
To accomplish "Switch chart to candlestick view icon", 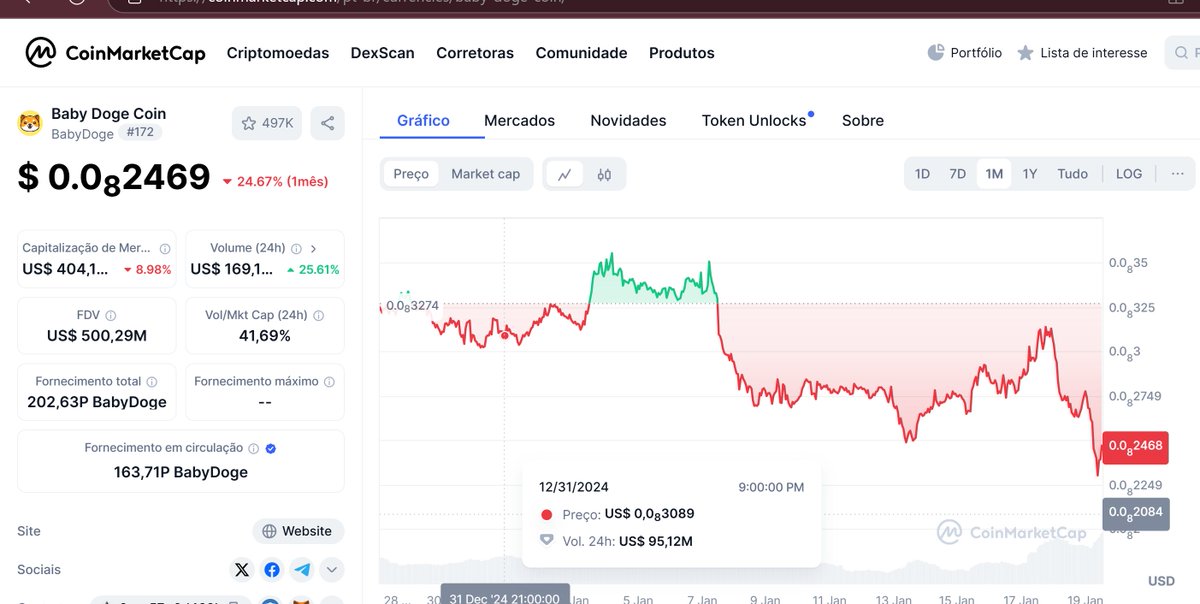I will click(x=604, y=174).
